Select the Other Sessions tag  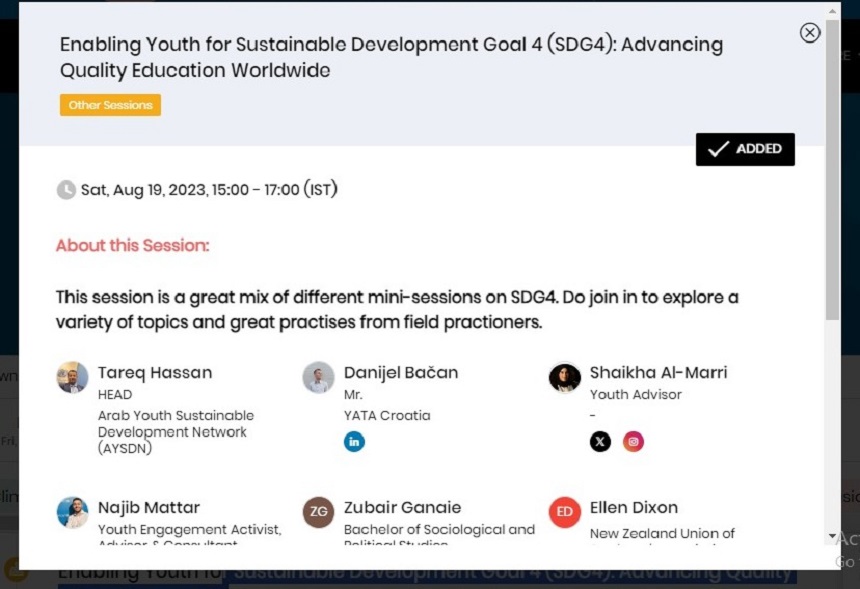[x=110, y=105]
